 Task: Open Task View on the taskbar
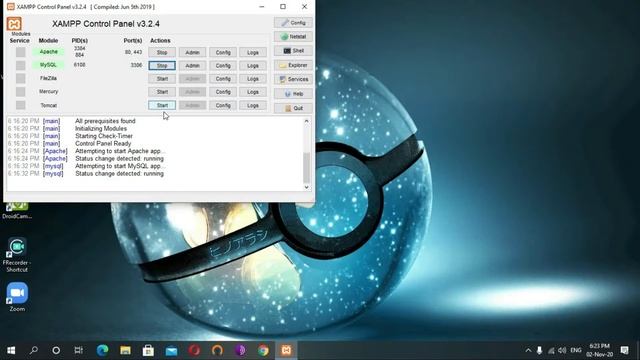tap(79, 350)
